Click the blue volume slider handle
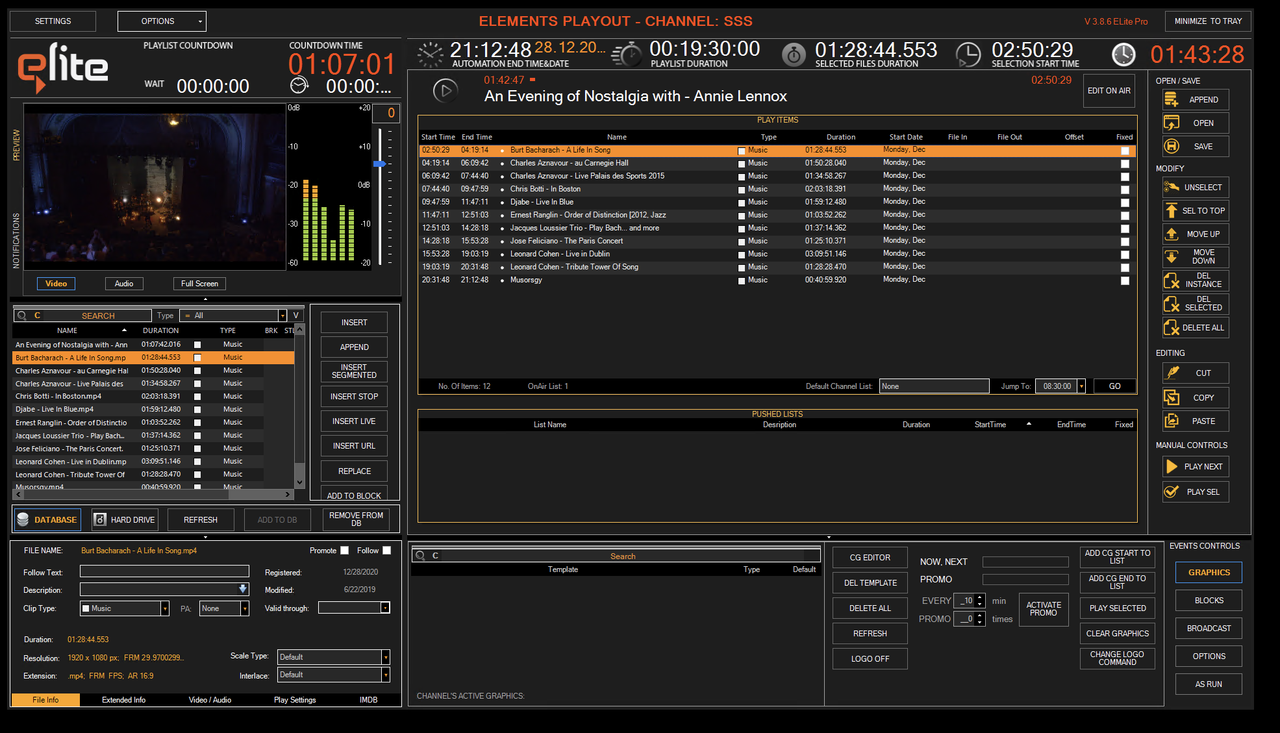This screenshot has height=733, width=1280. (x=380, y=163)
